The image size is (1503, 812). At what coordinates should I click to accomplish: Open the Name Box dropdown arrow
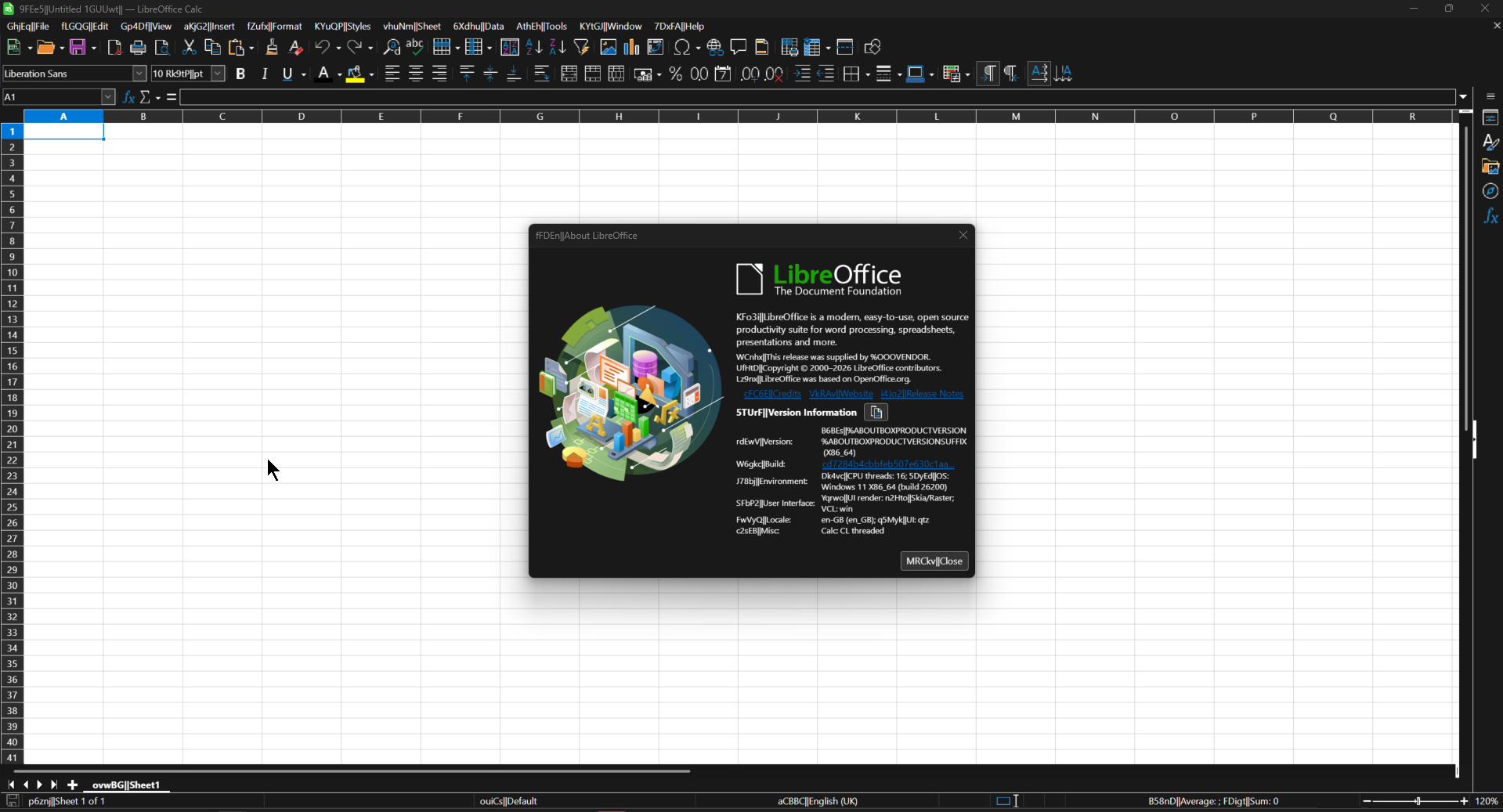108,97
